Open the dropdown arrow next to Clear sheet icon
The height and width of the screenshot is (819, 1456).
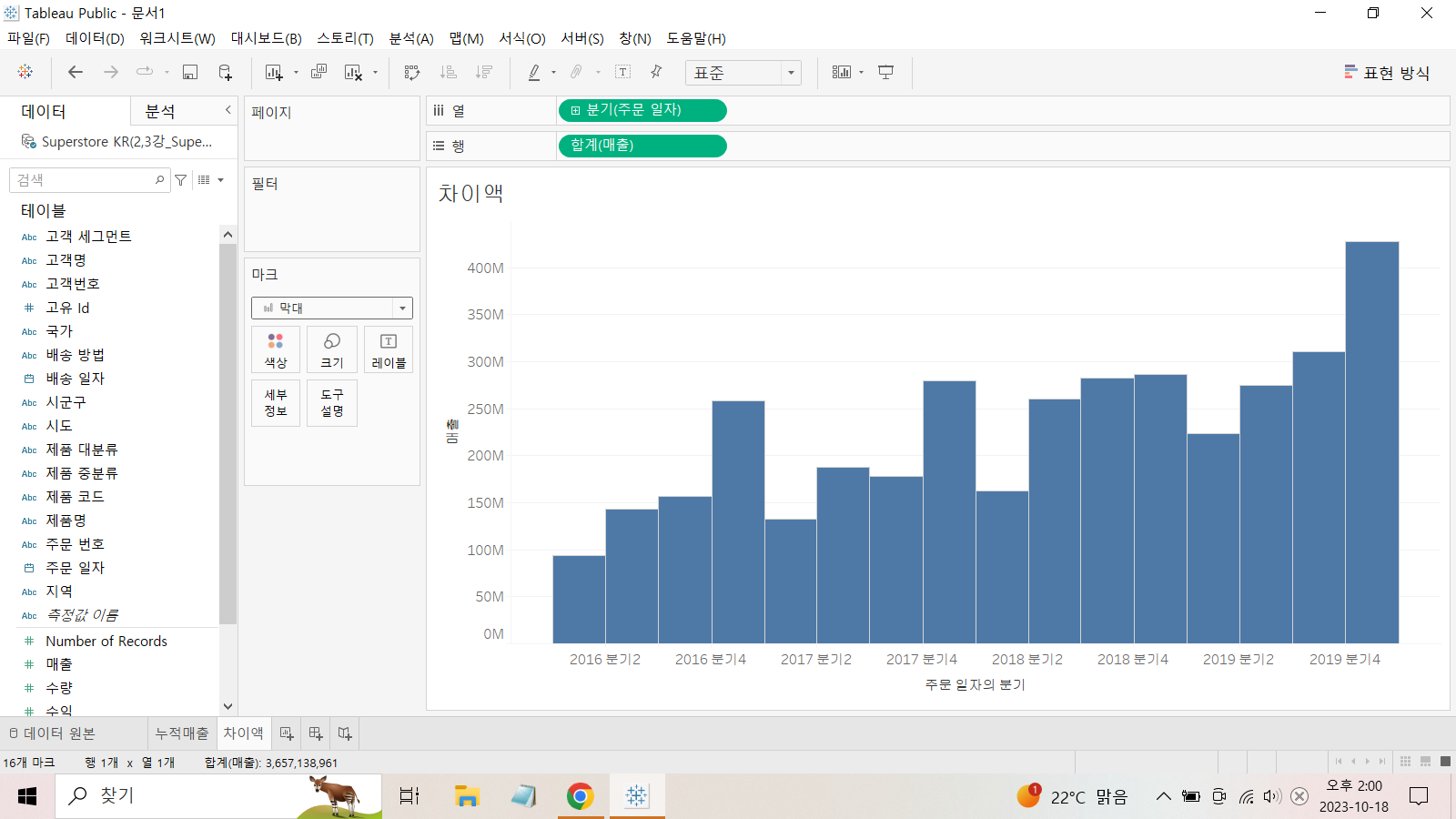[375, 73]
